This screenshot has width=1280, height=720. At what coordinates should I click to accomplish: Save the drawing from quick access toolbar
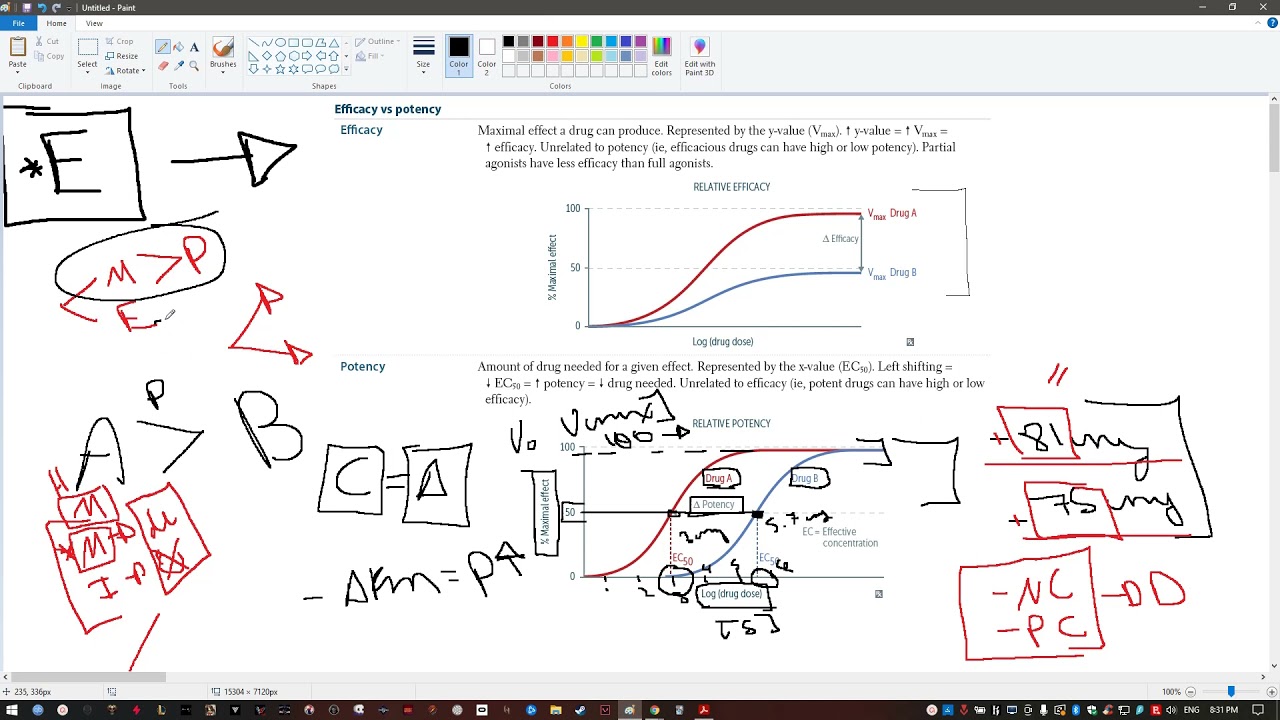[x=27, y=7]
